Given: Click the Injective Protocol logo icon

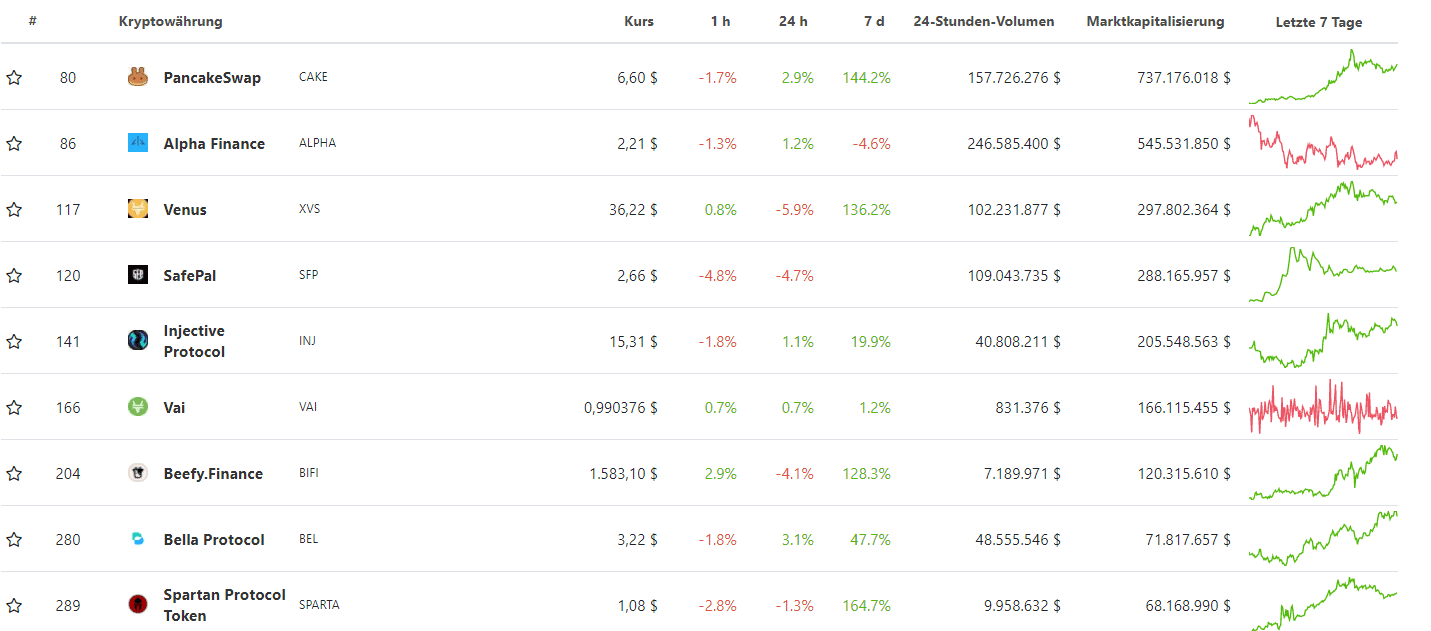Looking at the screenshot, I should point(138,341).
